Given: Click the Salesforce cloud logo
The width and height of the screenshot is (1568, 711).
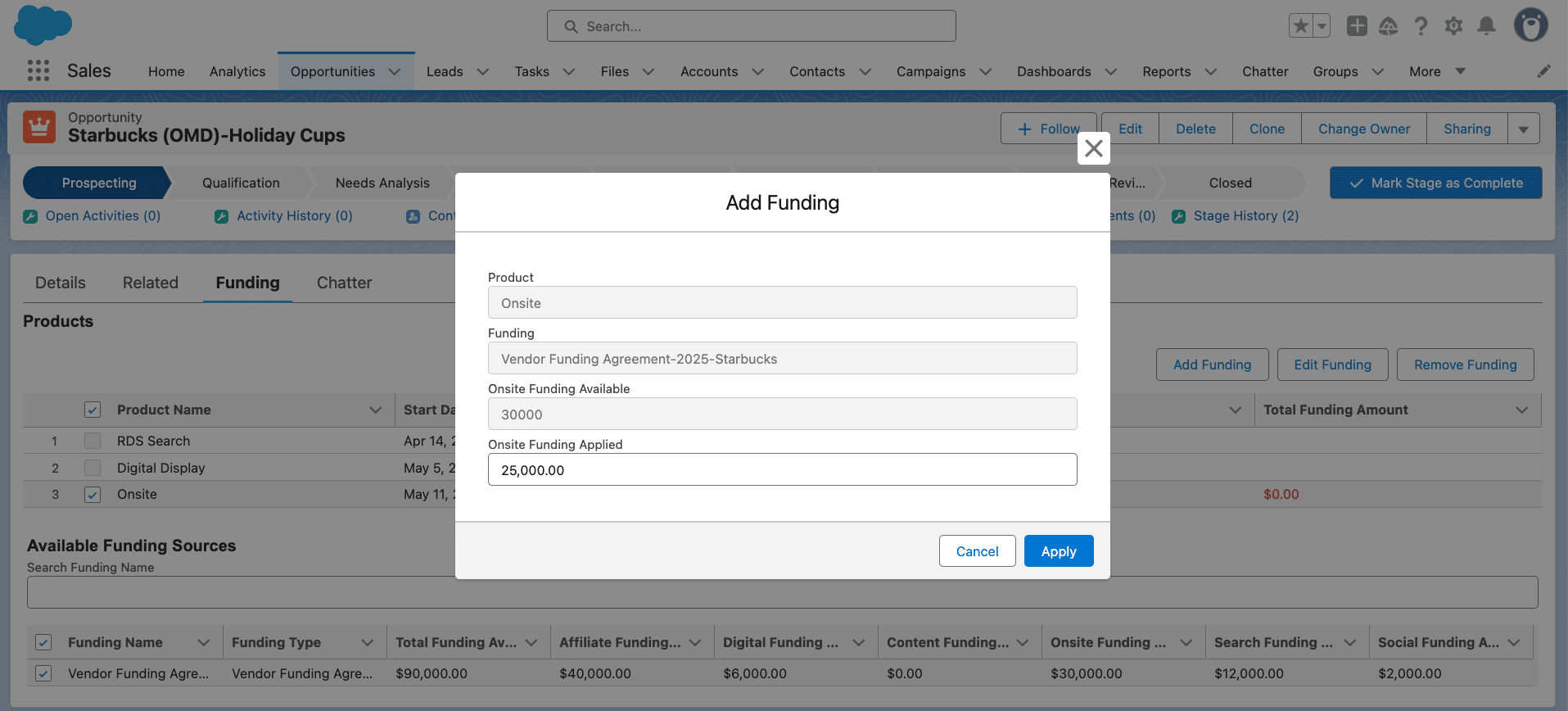Looking at the screenshot, I should (x=43, y=25).
